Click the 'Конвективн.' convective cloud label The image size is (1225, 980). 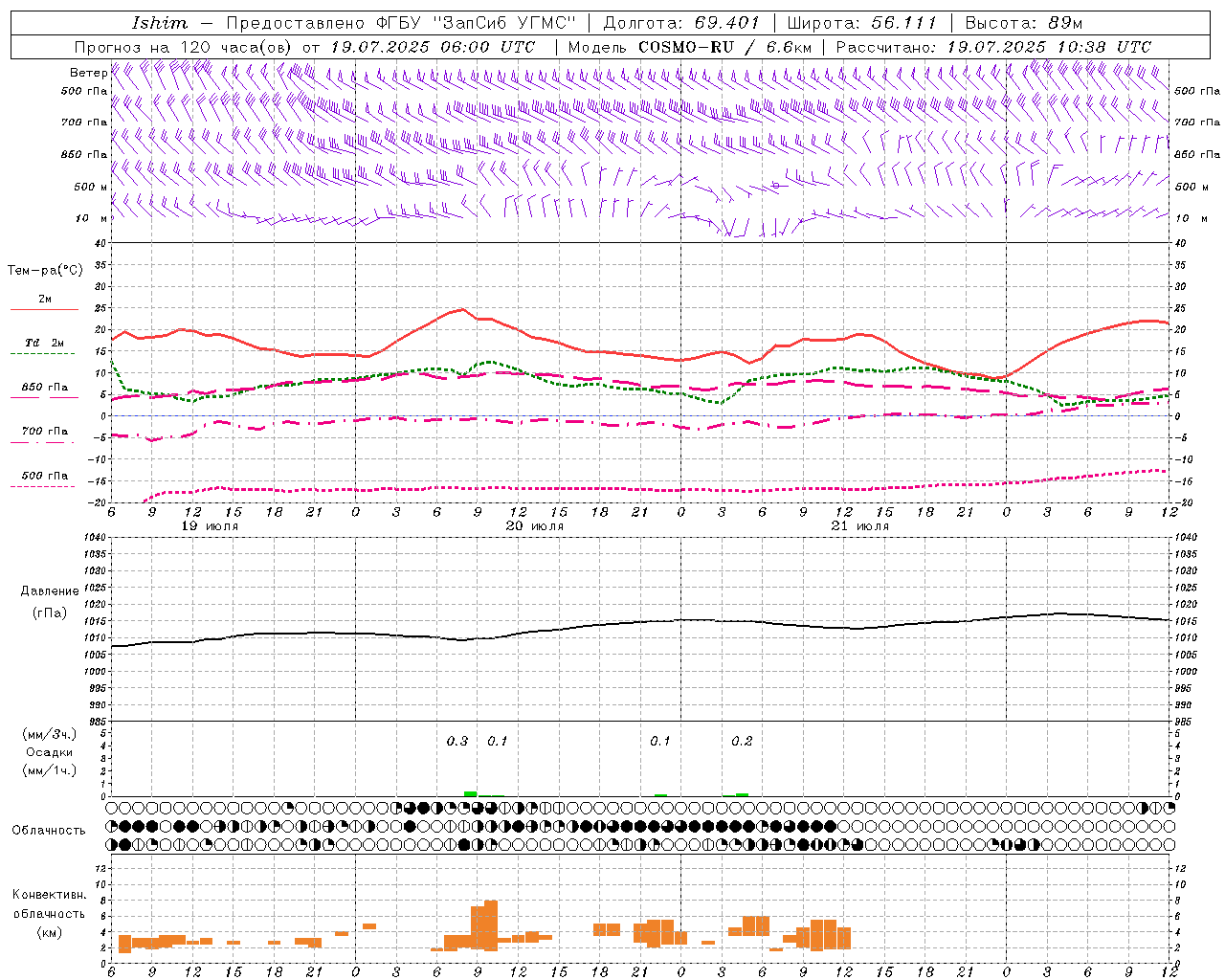pos(50,895)
